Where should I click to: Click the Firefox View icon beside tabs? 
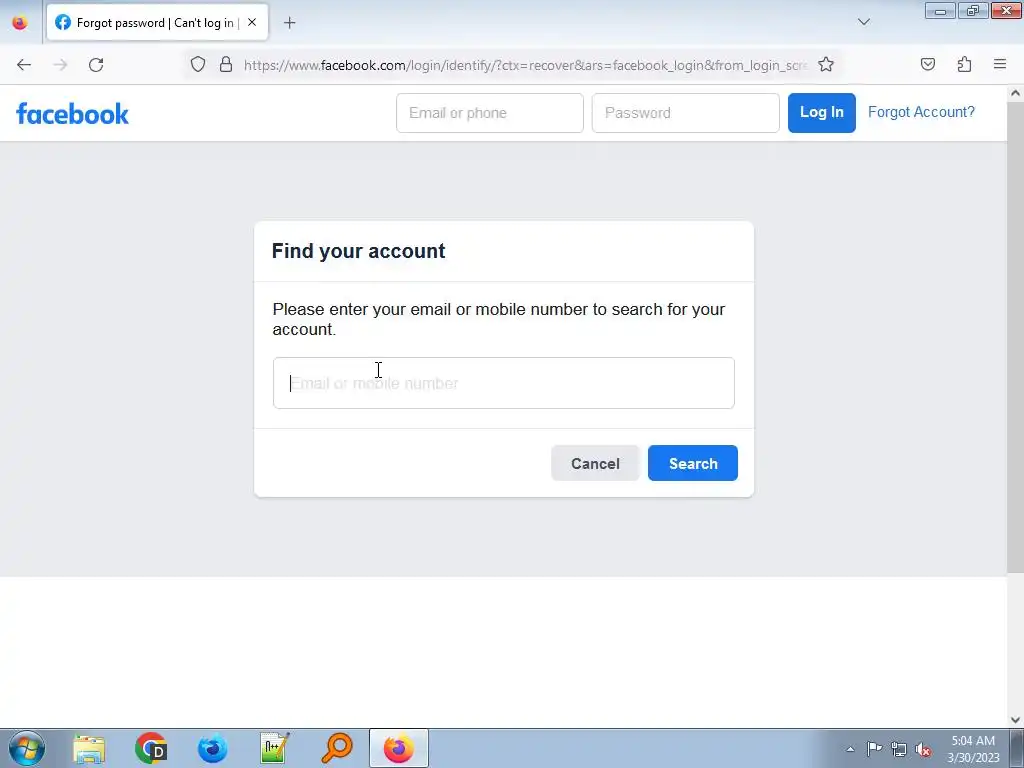click(20, 23)
